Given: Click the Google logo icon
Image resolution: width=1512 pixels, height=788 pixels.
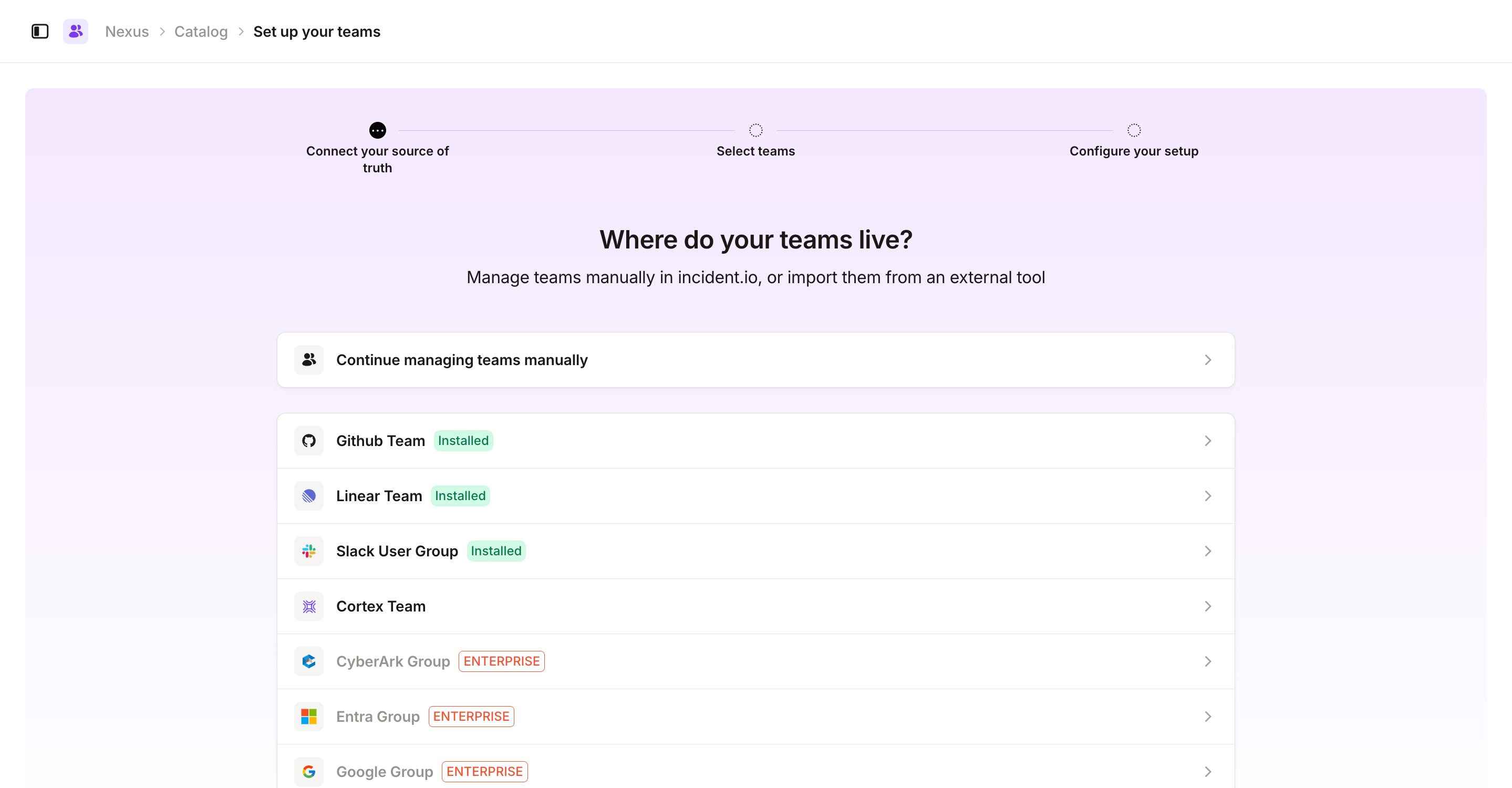Looking at the screenshot, I should pos(309,772).
